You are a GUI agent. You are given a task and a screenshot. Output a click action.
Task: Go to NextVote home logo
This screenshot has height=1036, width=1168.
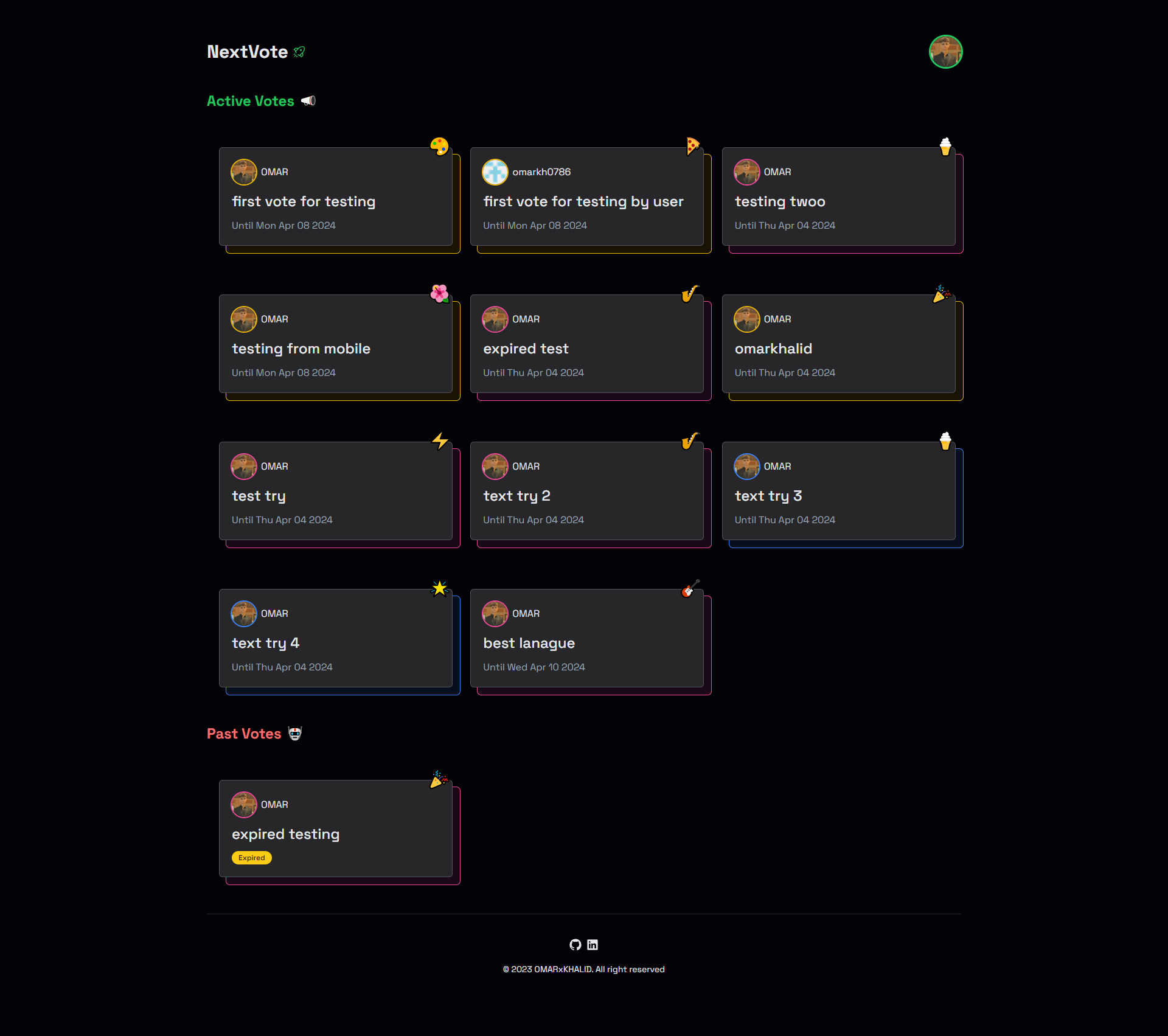(247, 52)
